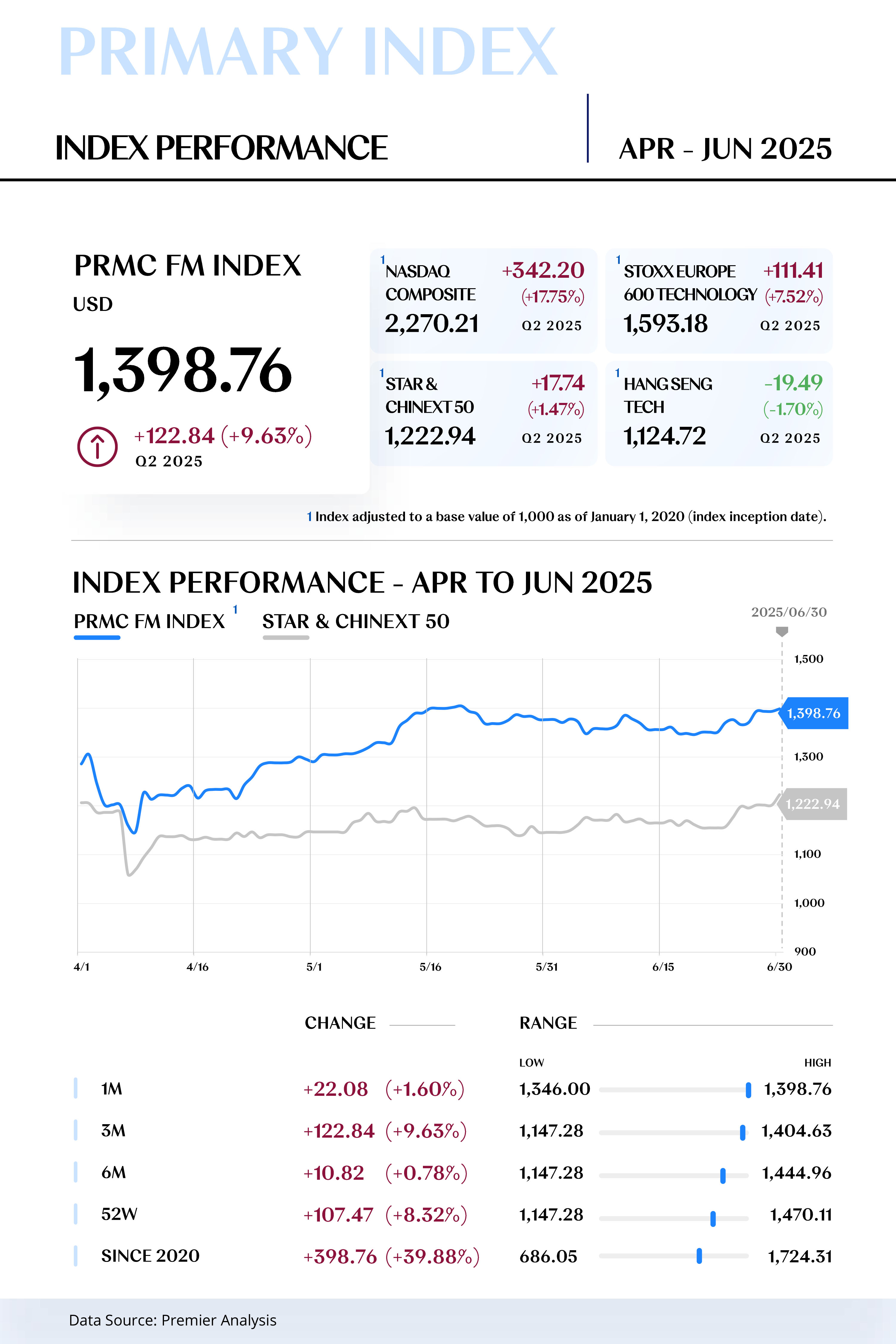Screen dimensions: 896x1344
Task: Open the STOXX Europe 600 Technology card
Action: point(718,300)
